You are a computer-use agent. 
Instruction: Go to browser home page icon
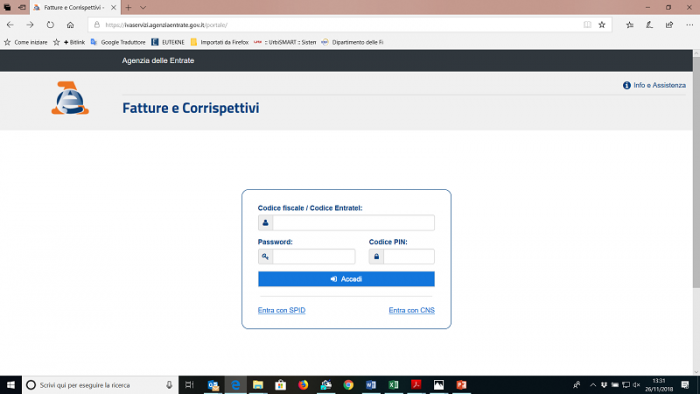click(70, 25)
